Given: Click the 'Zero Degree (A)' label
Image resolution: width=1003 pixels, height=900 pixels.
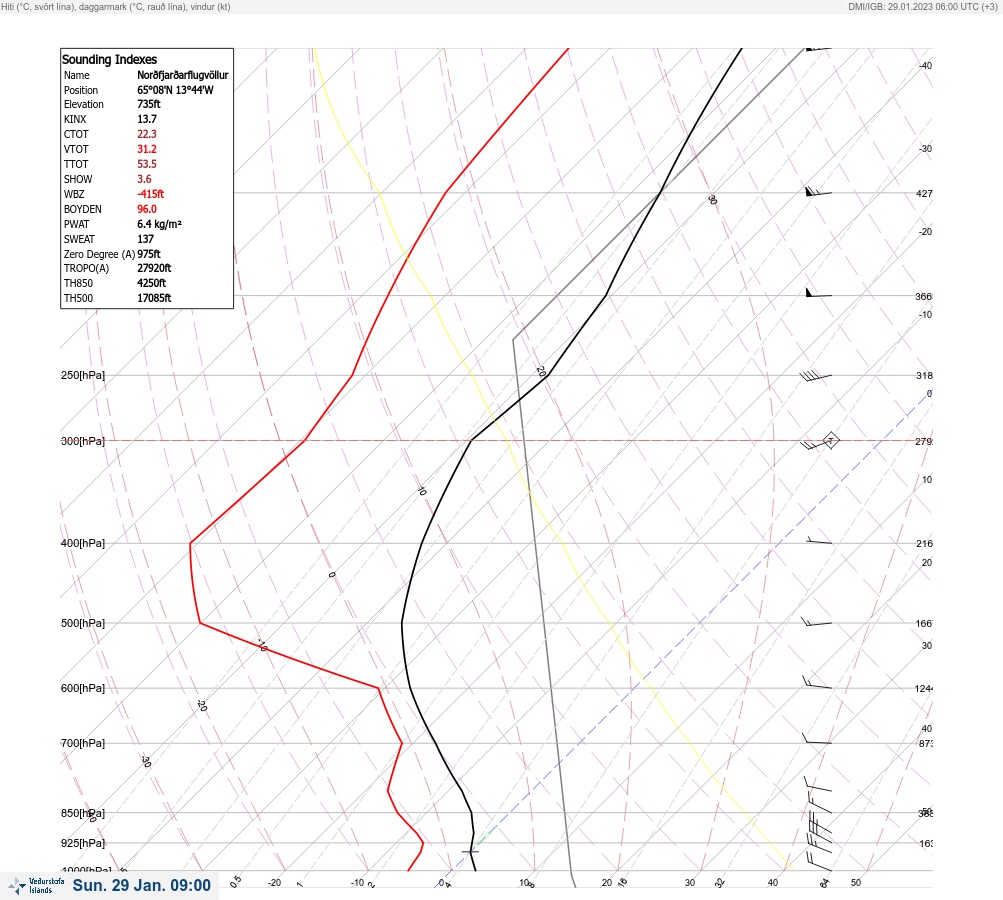Looking at the screenshot, I should point(99,254).
